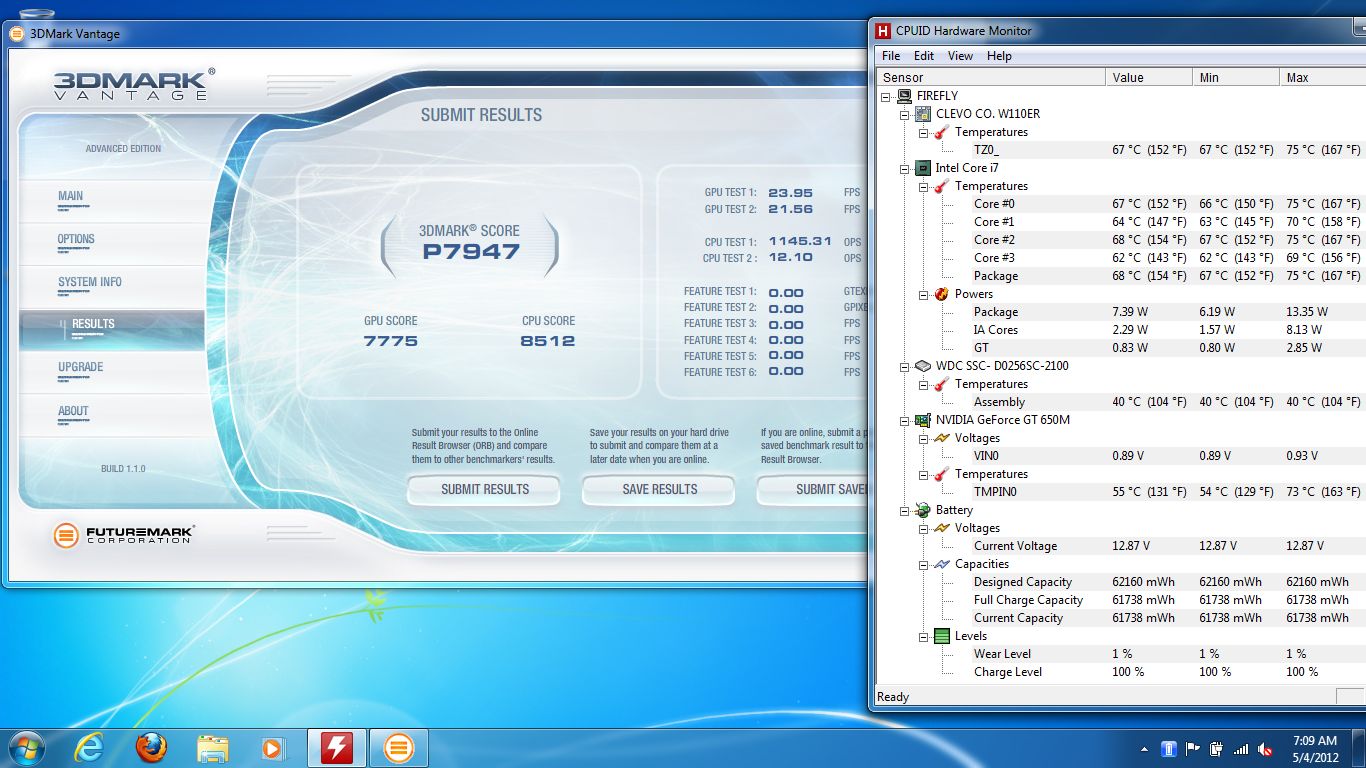The width and height of the screenshot is (1366, 768).
Task: Collapse the Powers group under Intel Core i7
Action: (924, 294)
